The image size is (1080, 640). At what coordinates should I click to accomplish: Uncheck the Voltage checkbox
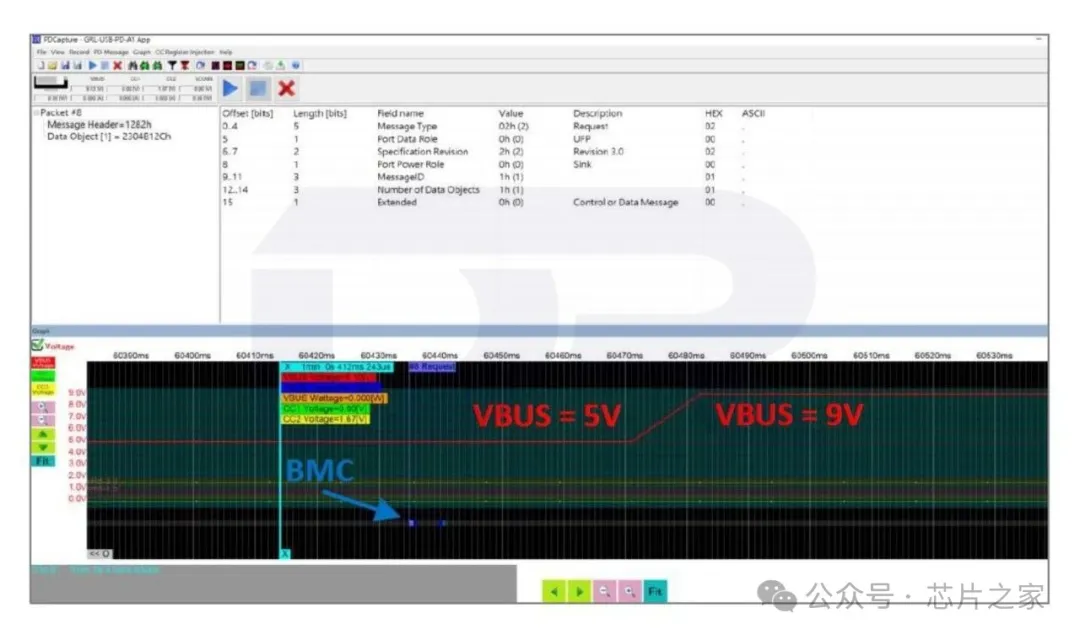(37, 345)
